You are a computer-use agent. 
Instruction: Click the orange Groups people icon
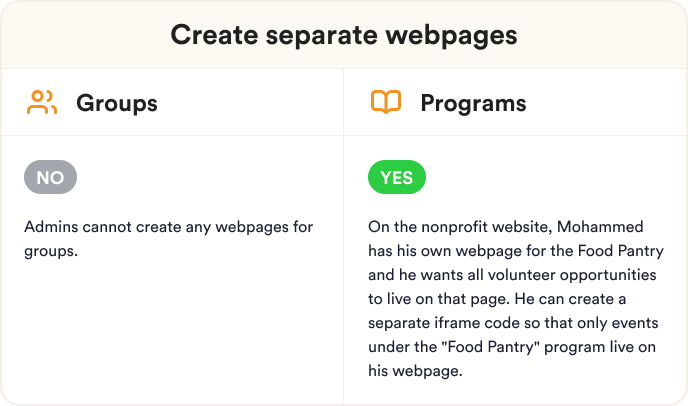tap(42, 102)
